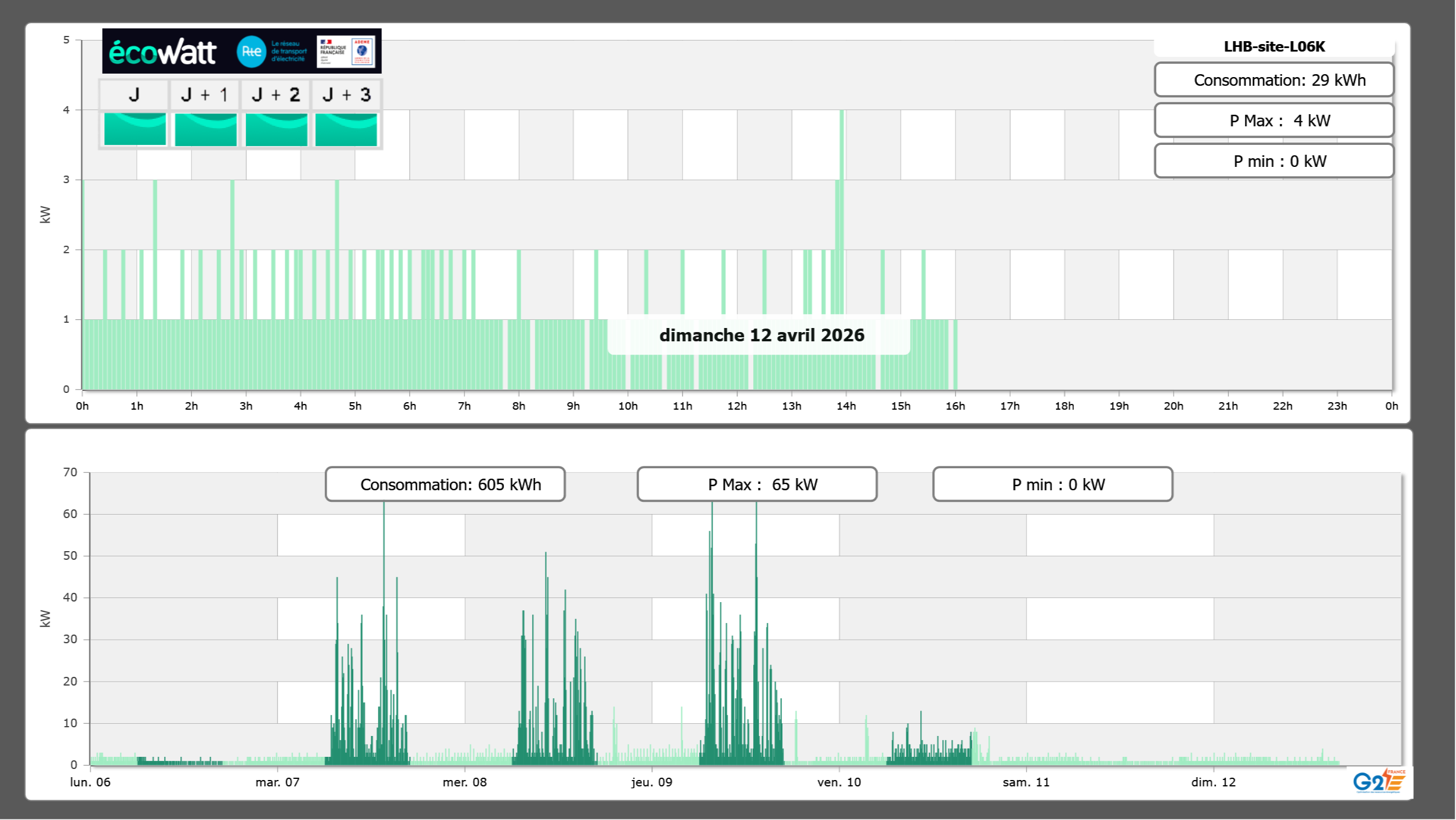Click the G2E France logo
This screenshot has height=820, width=1456.
[x=1379, y=781]
